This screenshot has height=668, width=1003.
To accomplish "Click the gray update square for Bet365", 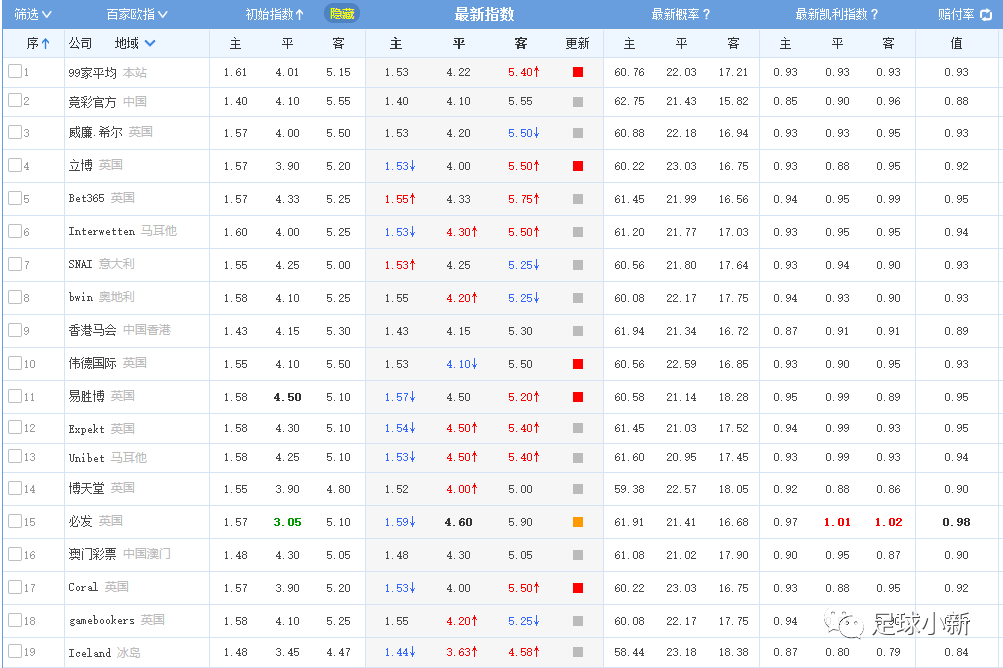I will click(x=578, y=199).
